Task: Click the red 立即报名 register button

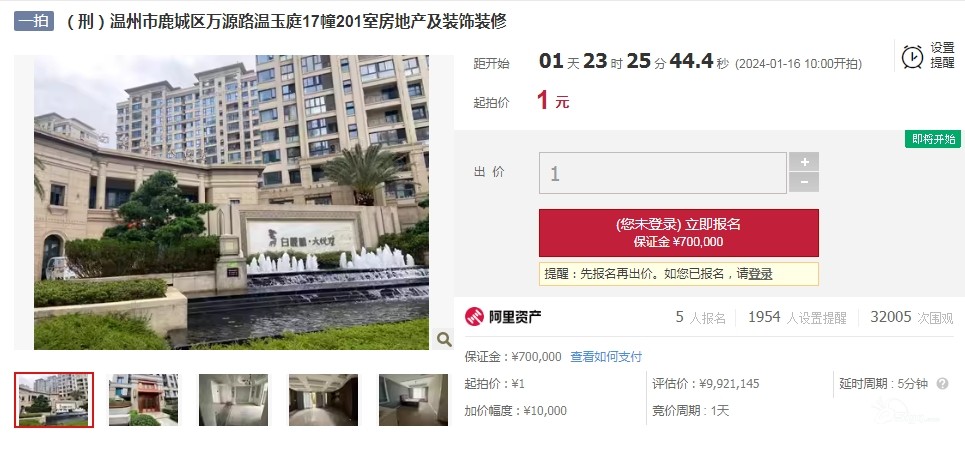Action: [x=679, y=233]
